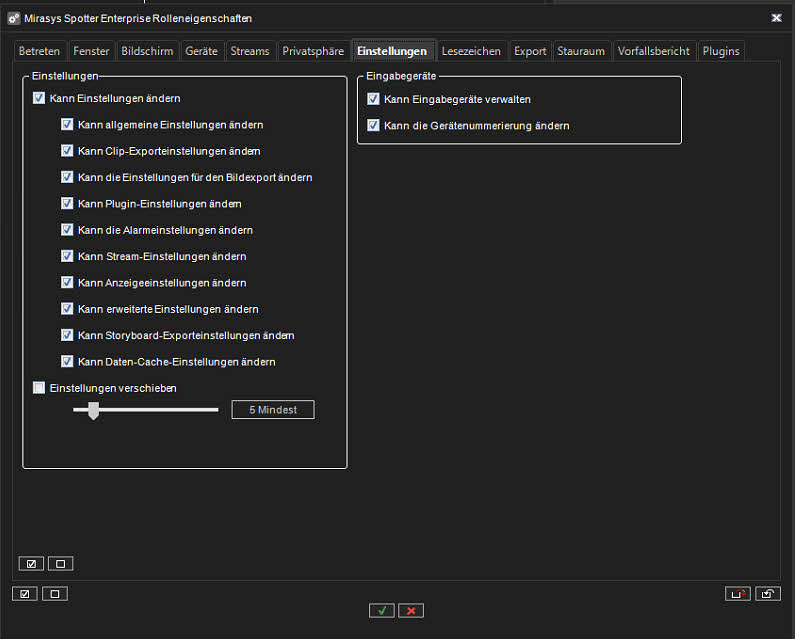This screenshot has height=639, width=795.
Task: Click the rightmost icon at the dialog's bottom right
Action: (768, 594)
